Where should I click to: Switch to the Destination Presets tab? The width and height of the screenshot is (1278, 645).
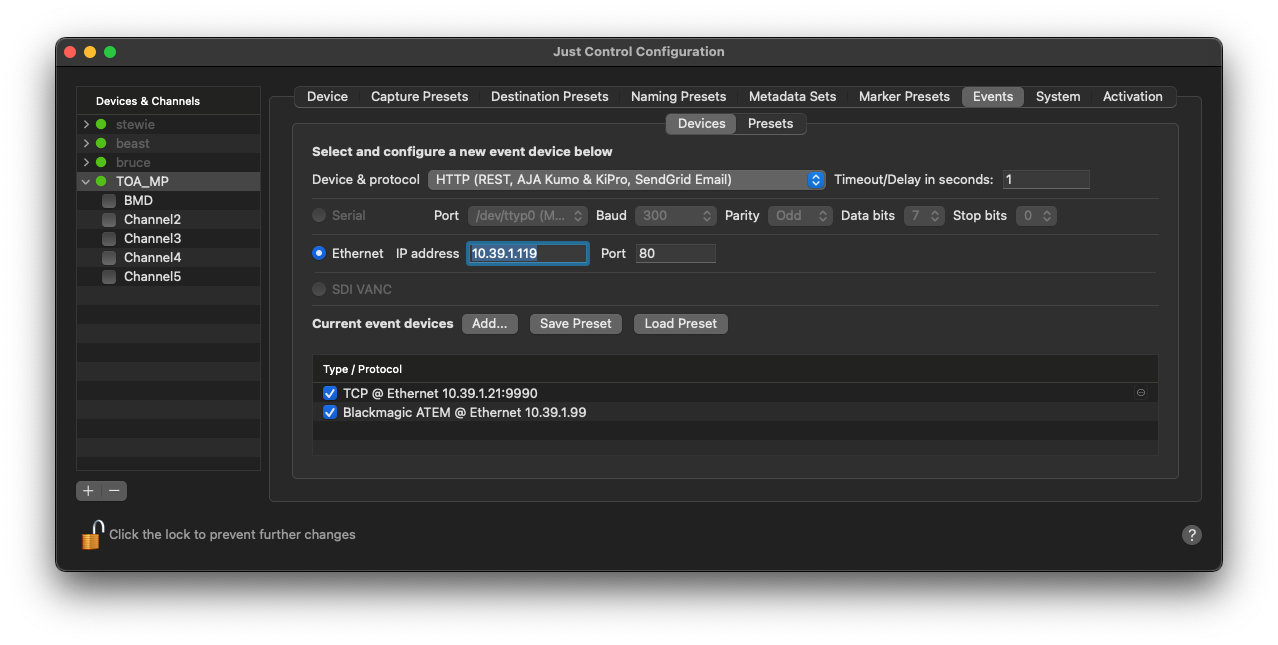tap(549, 97)
